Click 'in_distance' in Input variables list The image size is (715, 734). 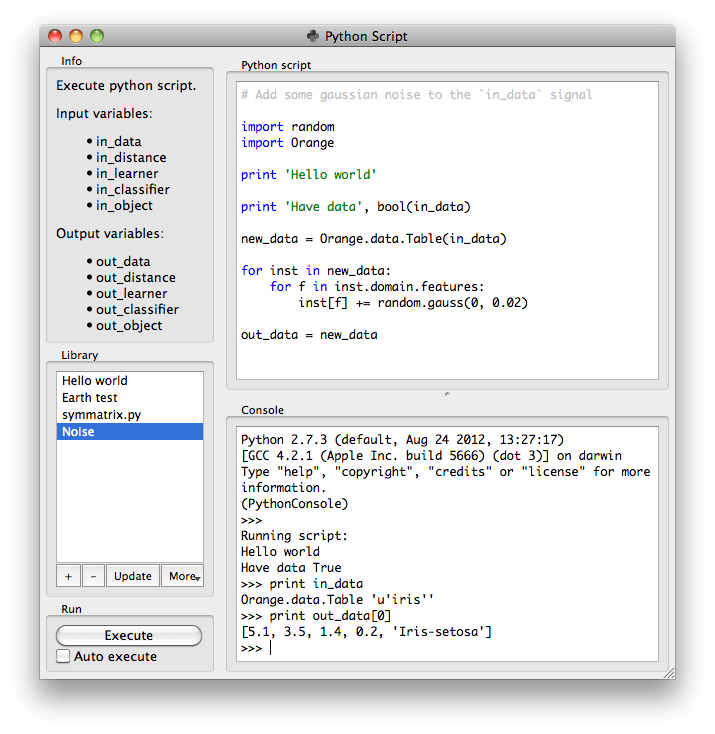131,157
